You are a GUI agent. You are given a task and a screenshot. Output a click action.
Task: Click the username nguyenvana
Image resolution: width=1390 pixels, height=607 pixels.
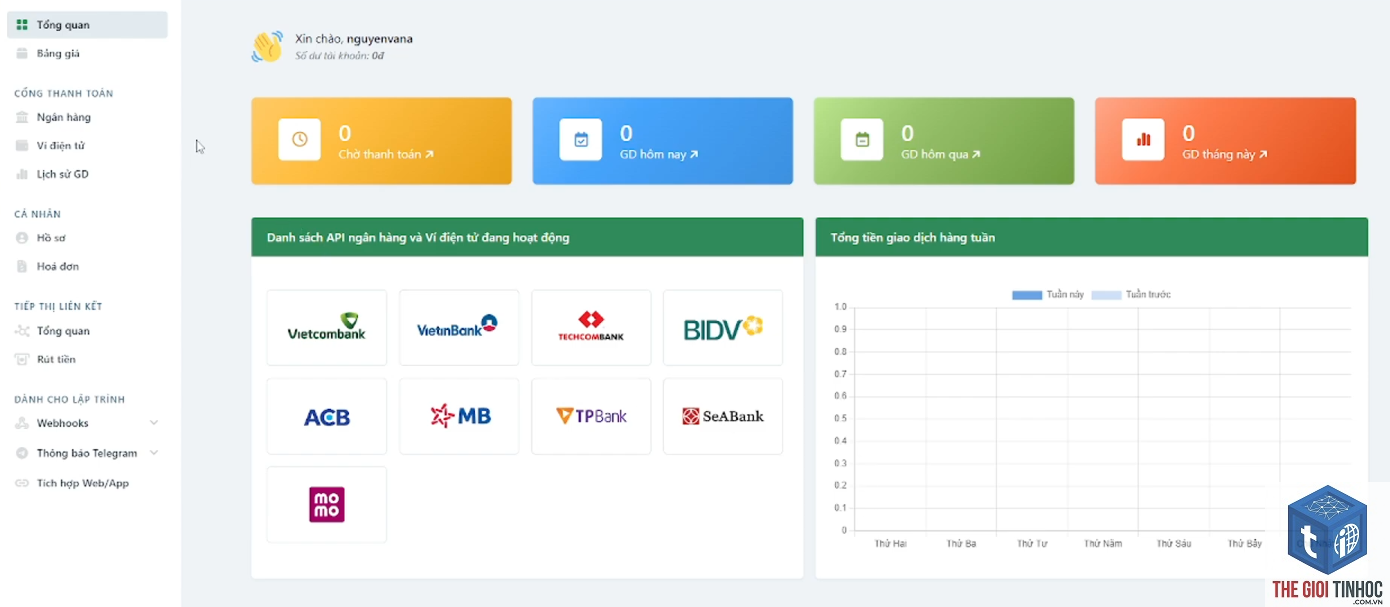point(380,39)
